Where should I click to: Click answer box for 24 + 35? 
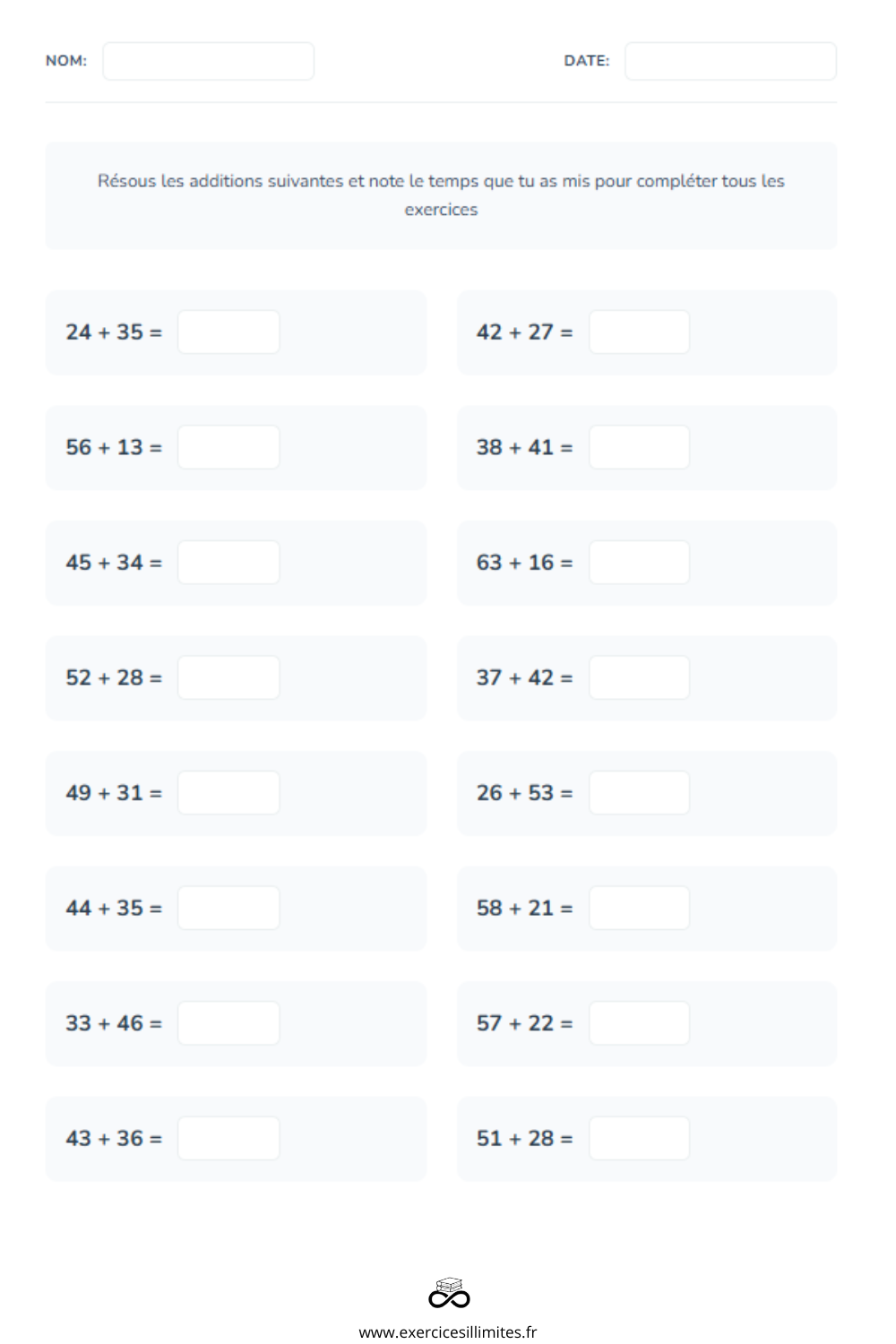click(x=228, y=332)
